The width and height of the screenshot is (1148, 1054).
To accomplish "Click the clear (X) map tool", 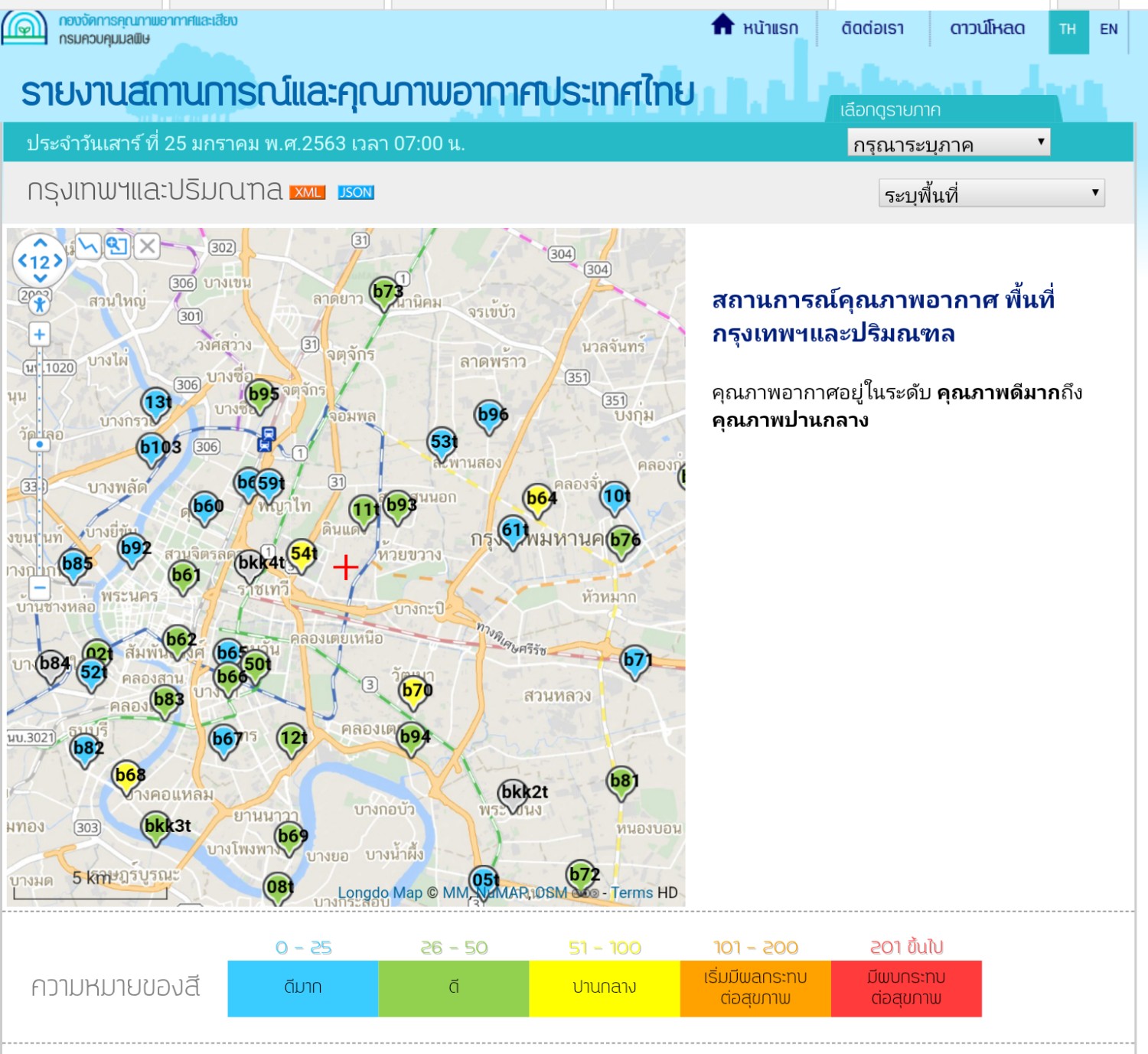I will tap(147, 246).
